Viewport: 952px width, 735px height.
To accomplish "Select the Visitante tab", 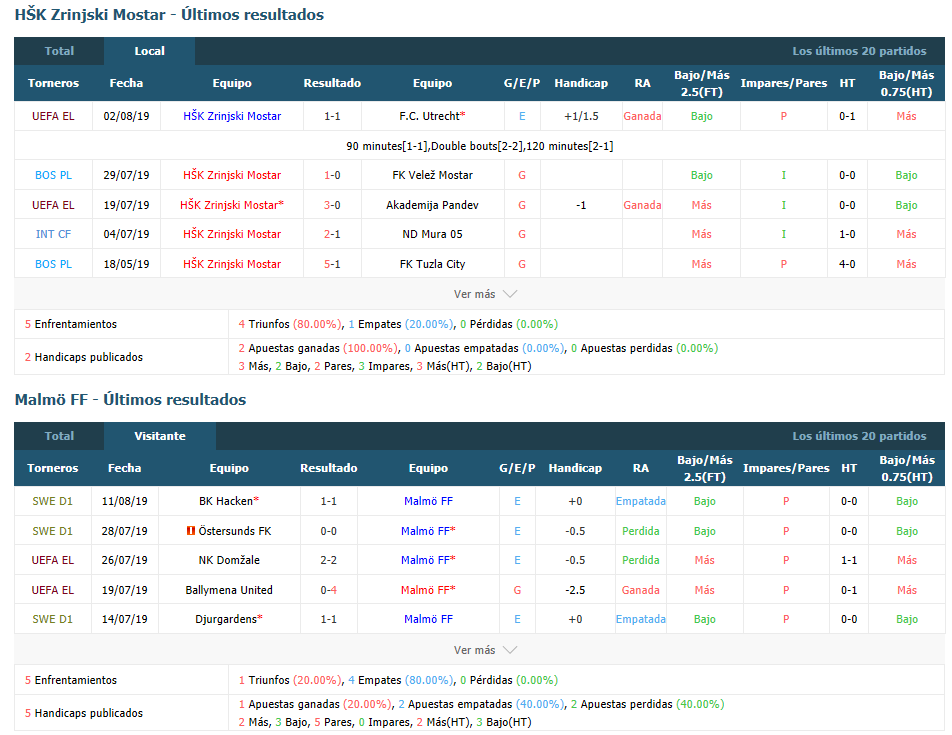I will [160, 436].
